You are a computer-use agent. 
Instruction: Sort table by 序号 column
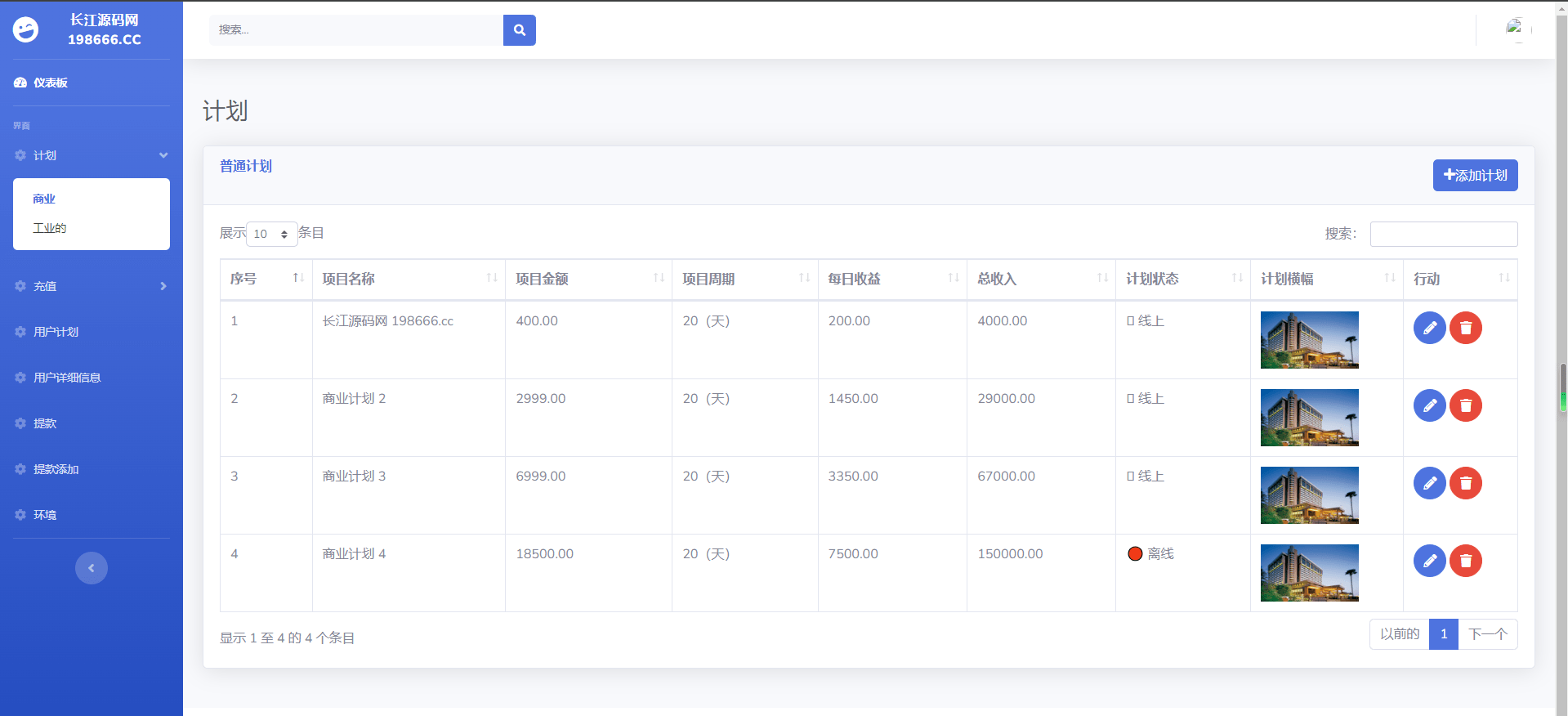click(266, 279)
